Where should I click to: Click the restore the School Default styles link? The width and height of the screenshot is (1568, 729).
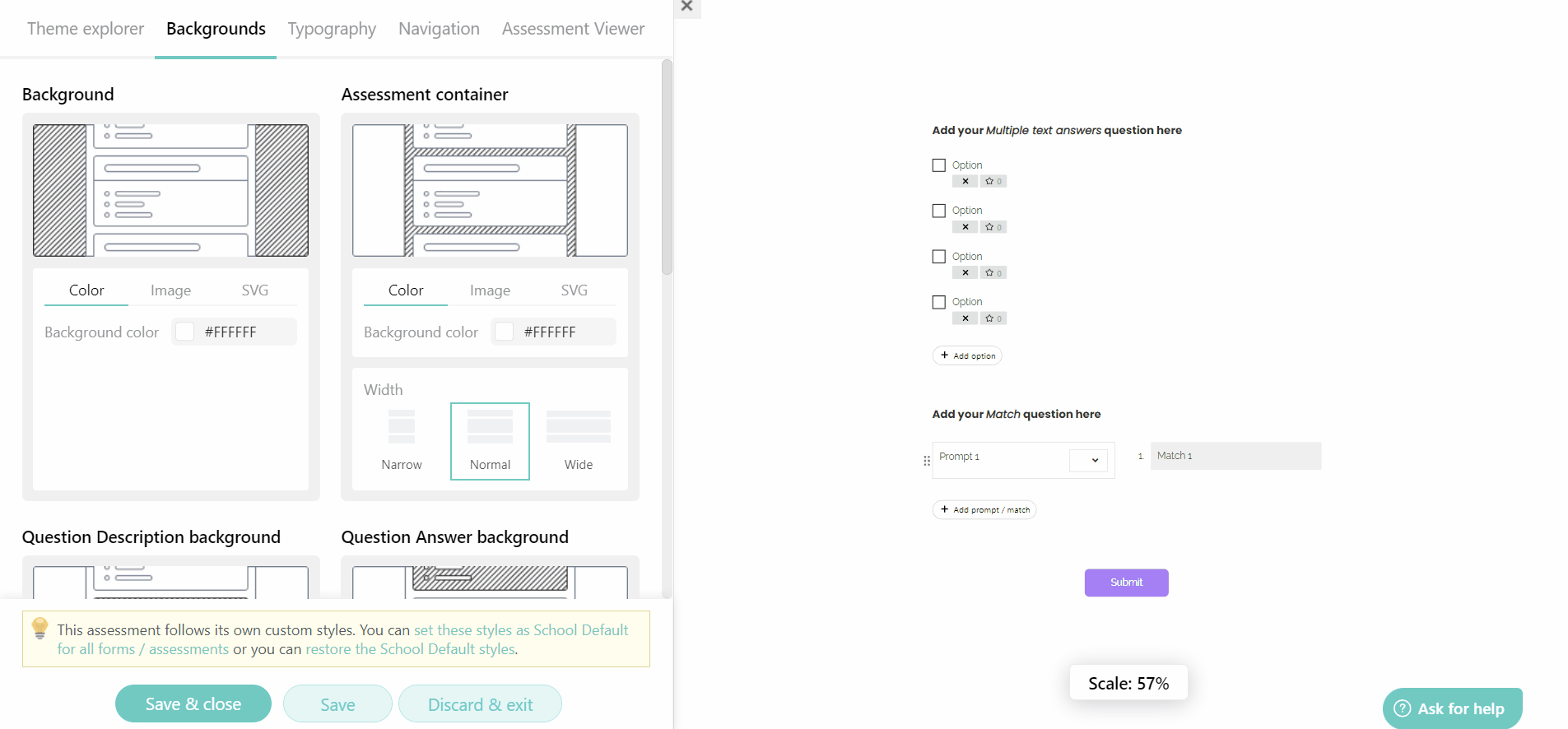410,648
